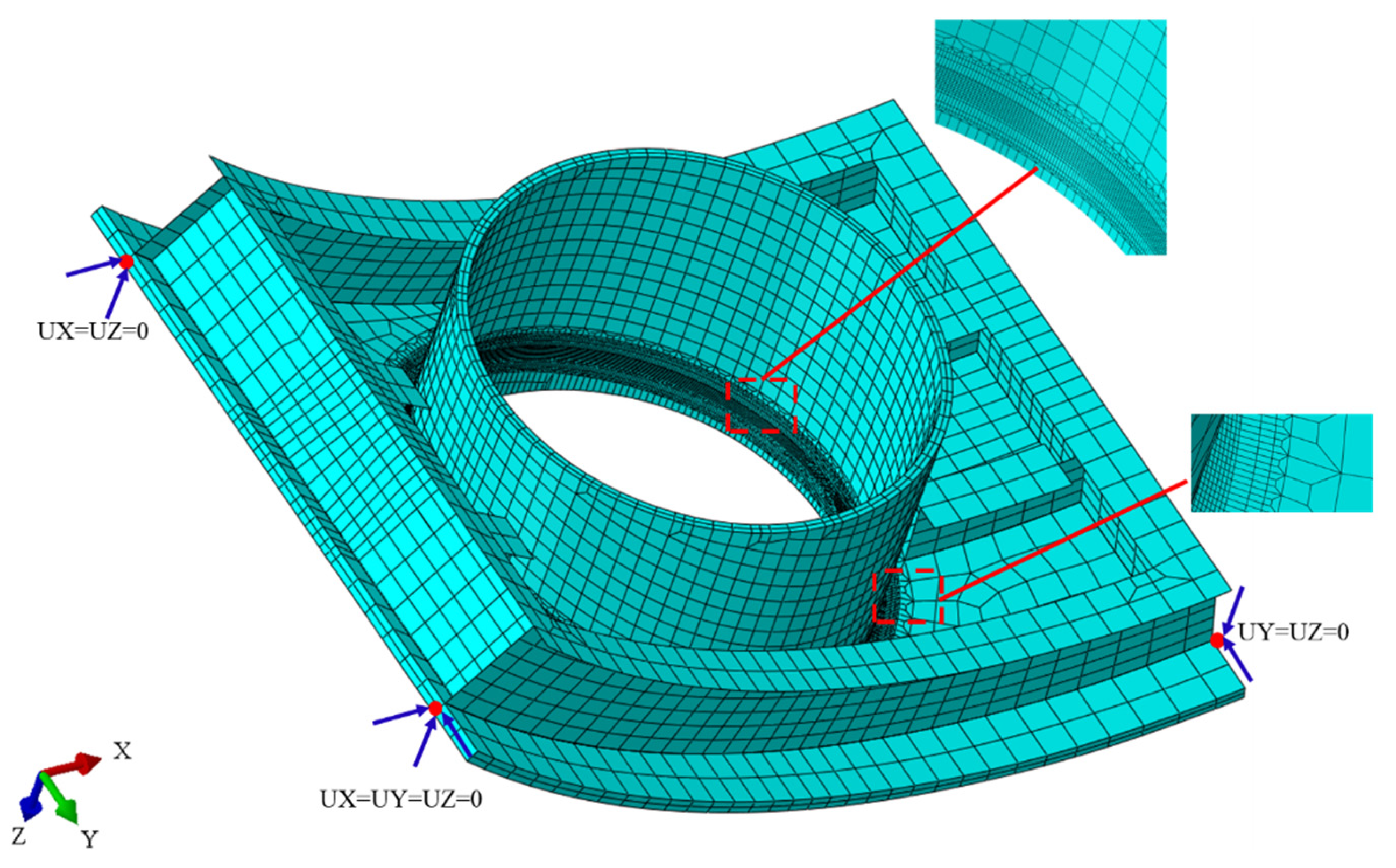Click the X axis letter label

(x=122, y=751)
